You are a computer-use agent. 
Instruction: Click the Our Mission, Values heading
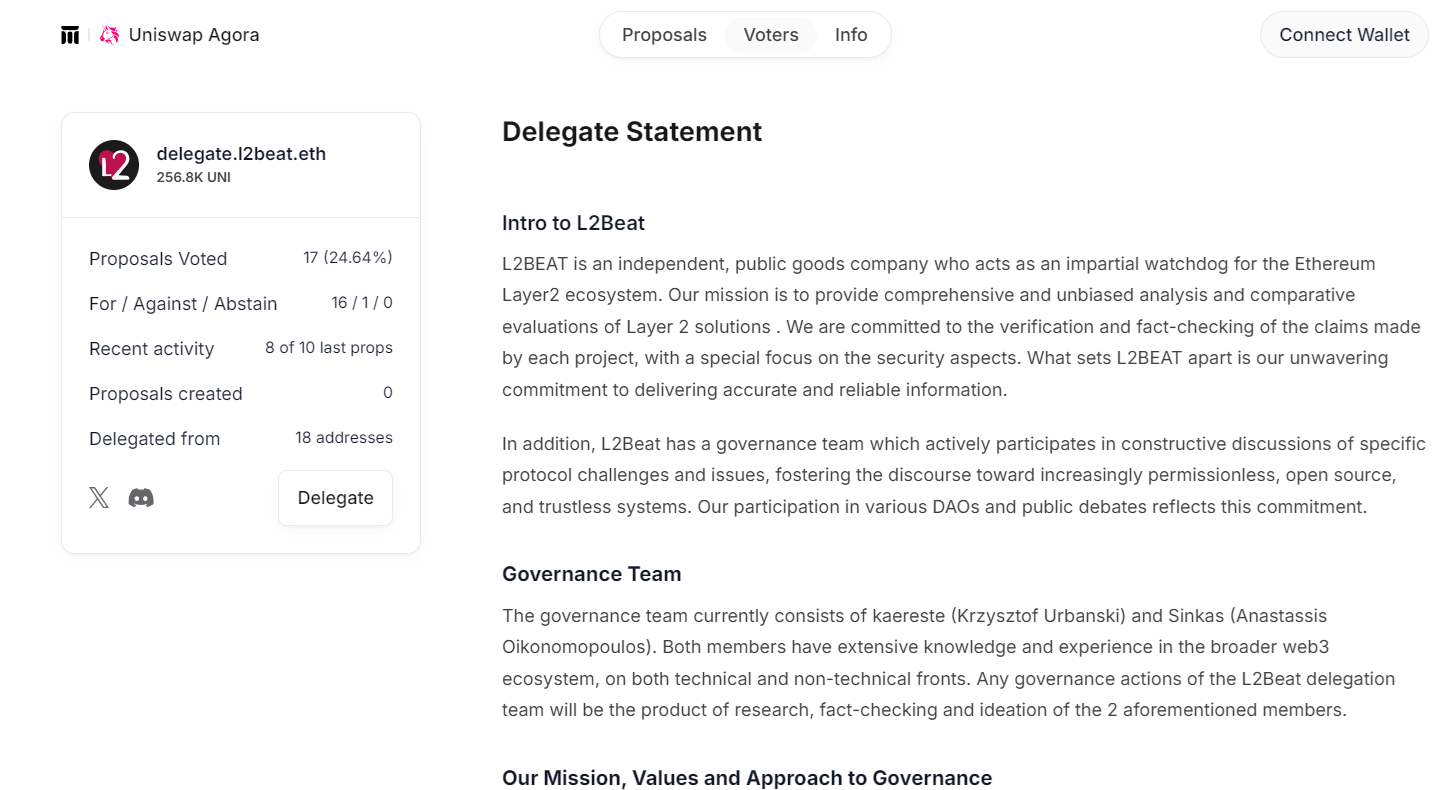click(747, 778)
